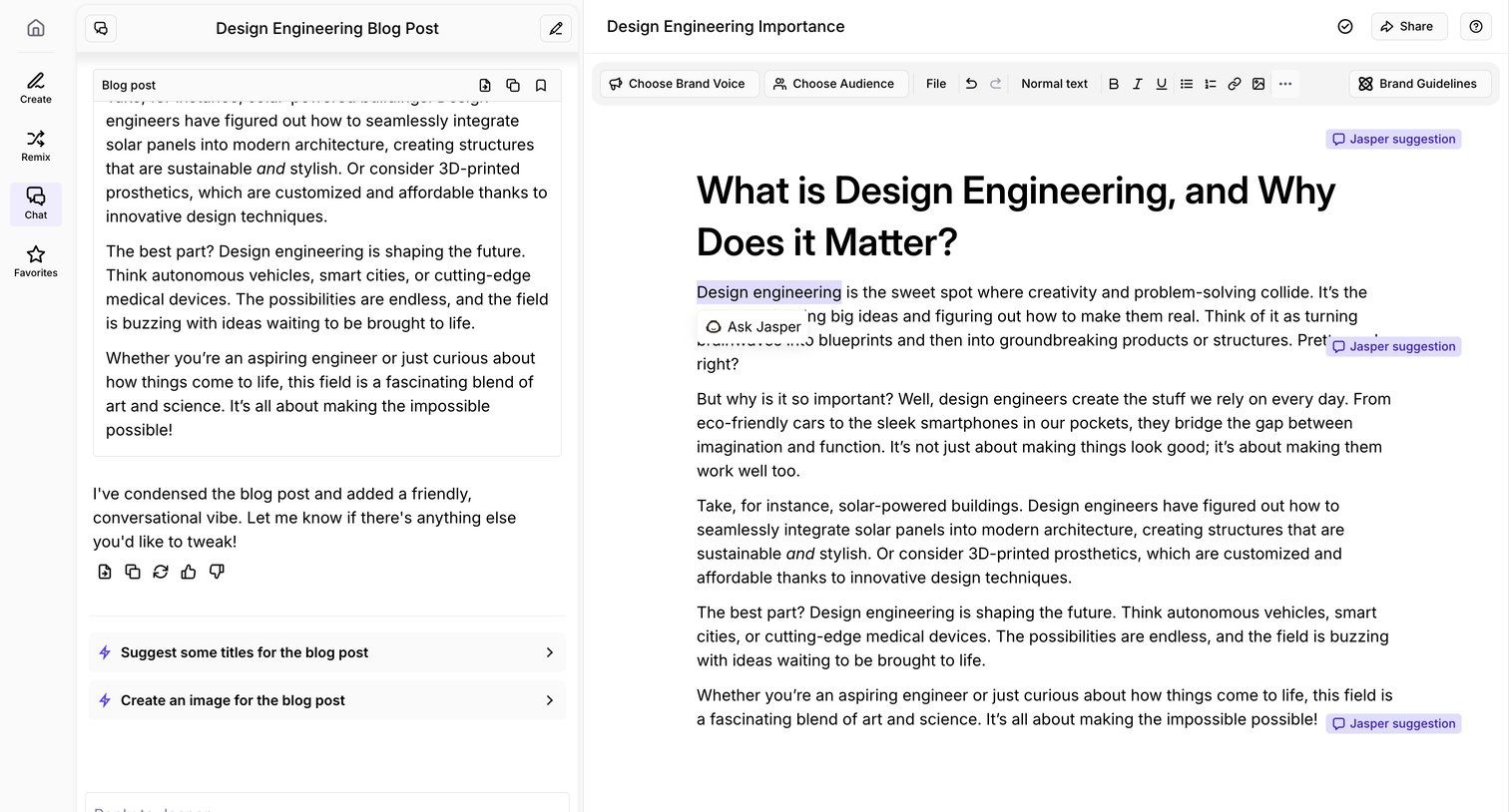Click the Design Engineering Blog Post chat title
The height and width of the screenshot is (812, 1509).
[327, 28]
